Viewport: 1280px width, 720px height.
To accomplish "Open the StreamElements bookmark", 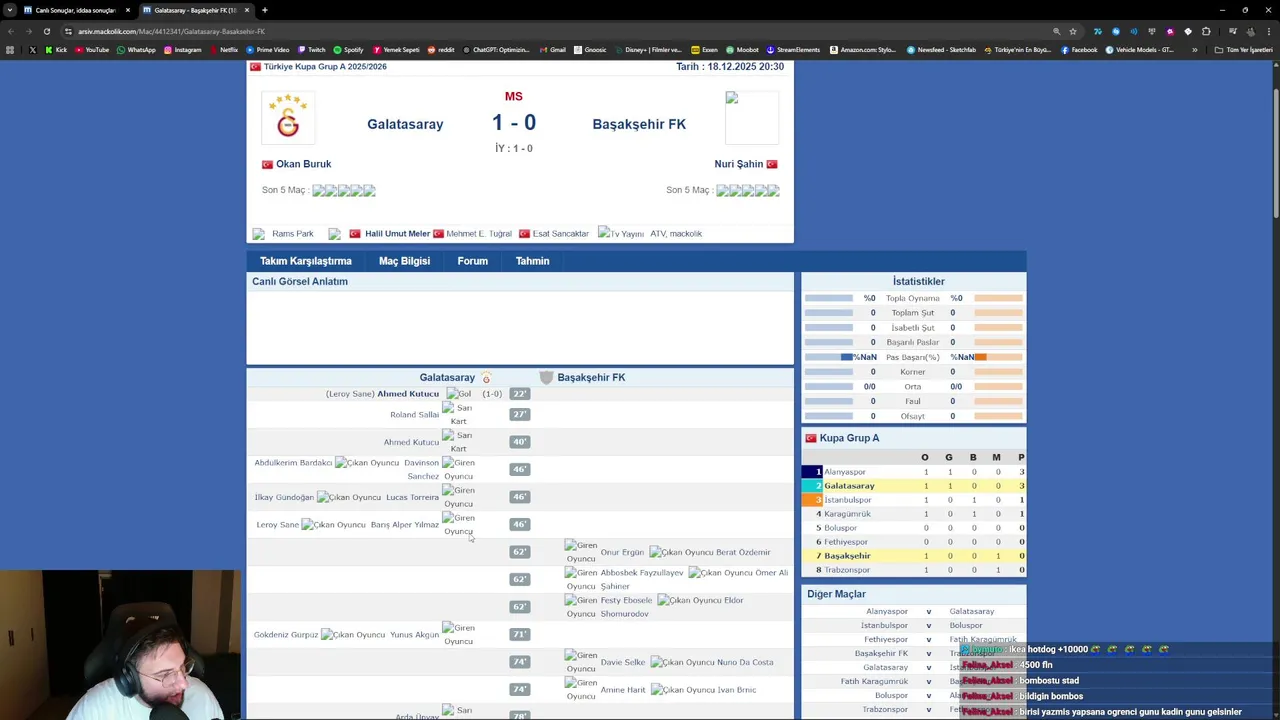I will tap(793, 50).
